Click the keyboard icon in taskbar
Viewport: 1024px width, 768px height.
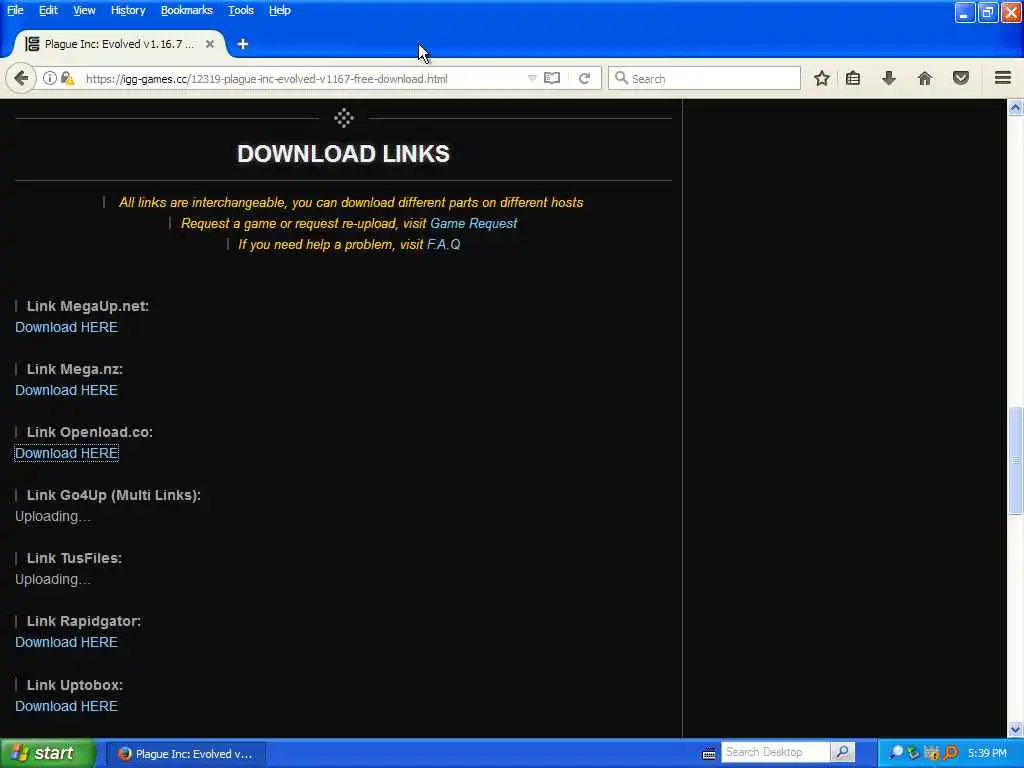click(709, 754)
